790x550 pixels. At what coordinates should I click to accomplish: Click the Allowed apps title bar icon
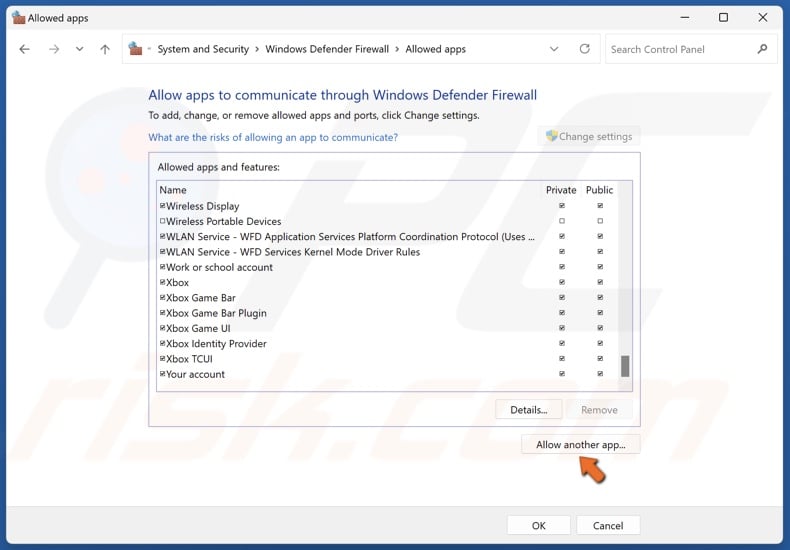(18, 18)
